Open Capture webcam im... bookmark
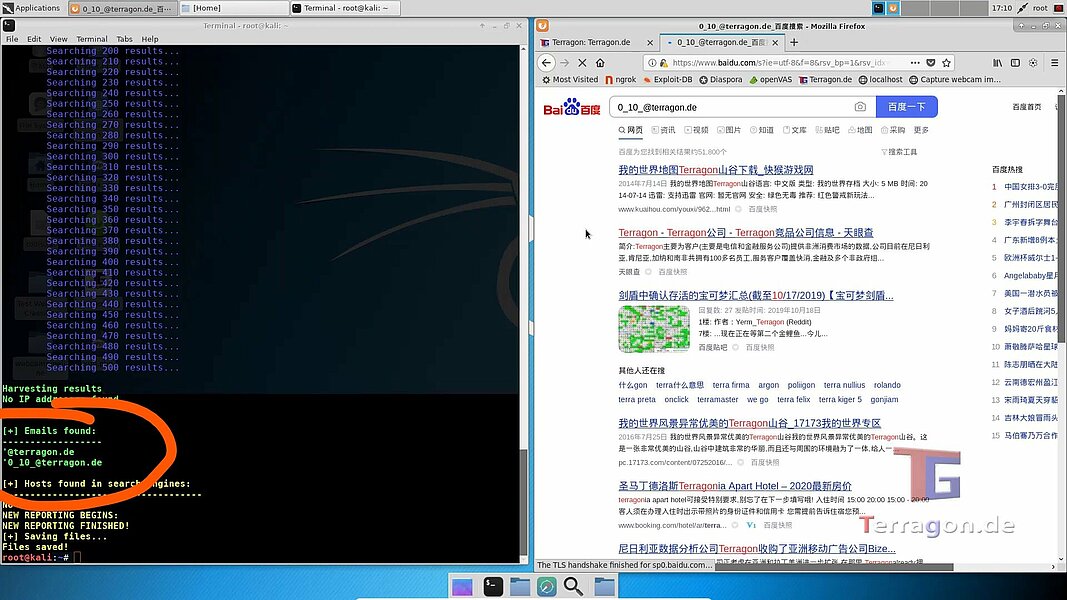Image resolution: width=1067 pixels, height=600 pixels. coord(955,80)
